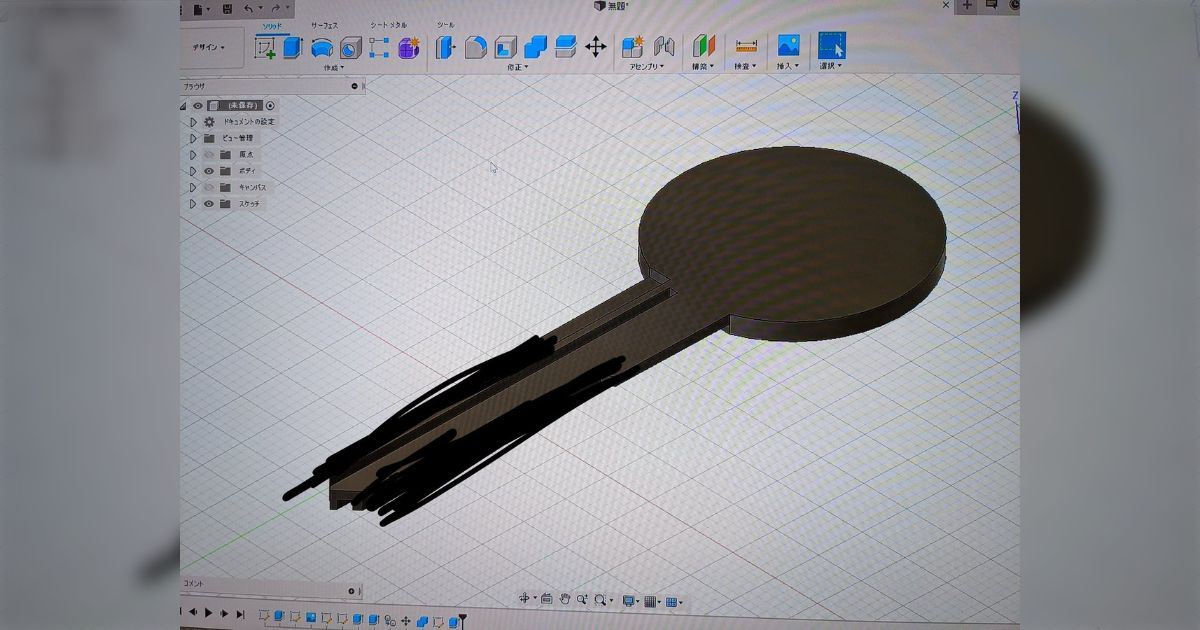Show the 原点 folder via its eye icon

click(209, 155)
